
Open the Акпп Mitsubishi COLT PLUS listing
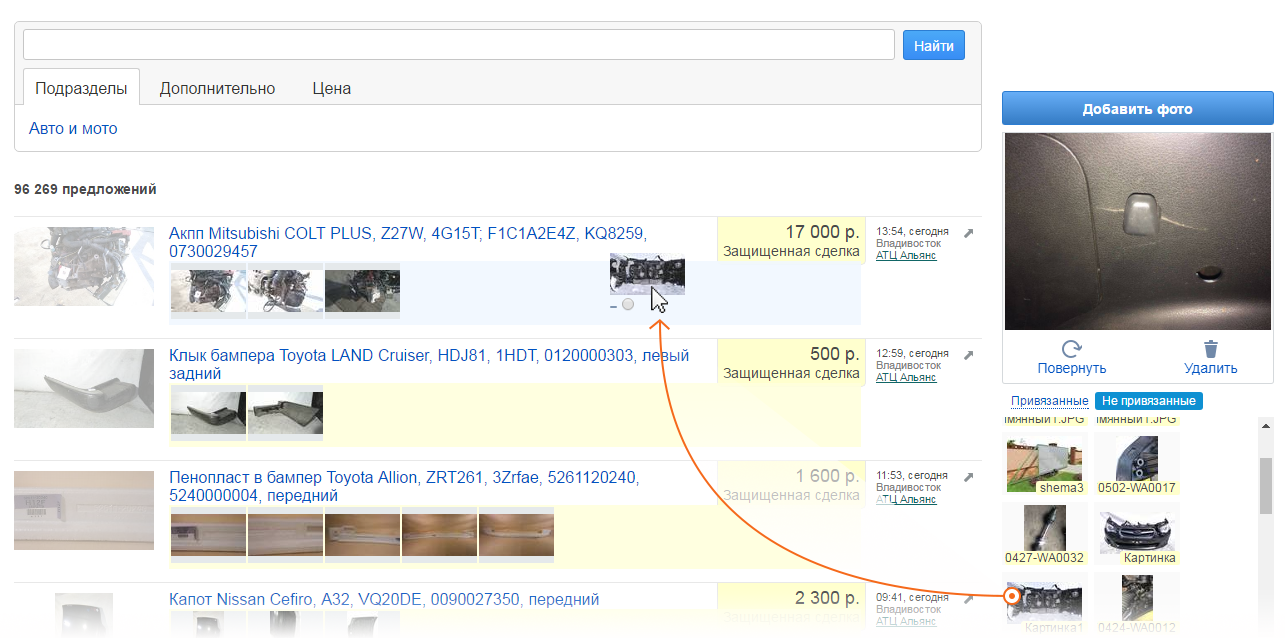[408, 242]
